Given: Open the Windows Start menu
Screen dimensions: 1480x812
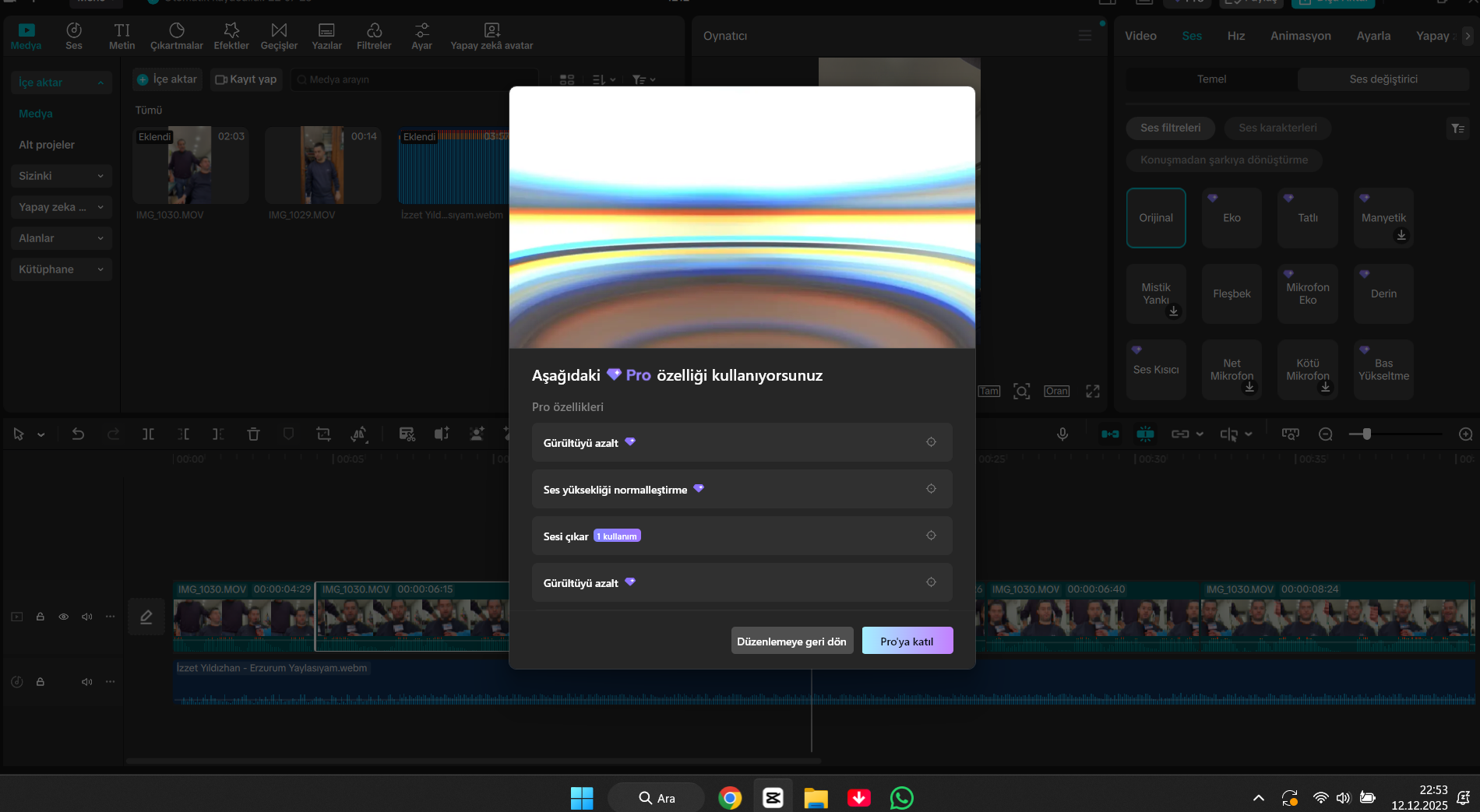Looking at the screenshot, I should (x=582, y=798).
